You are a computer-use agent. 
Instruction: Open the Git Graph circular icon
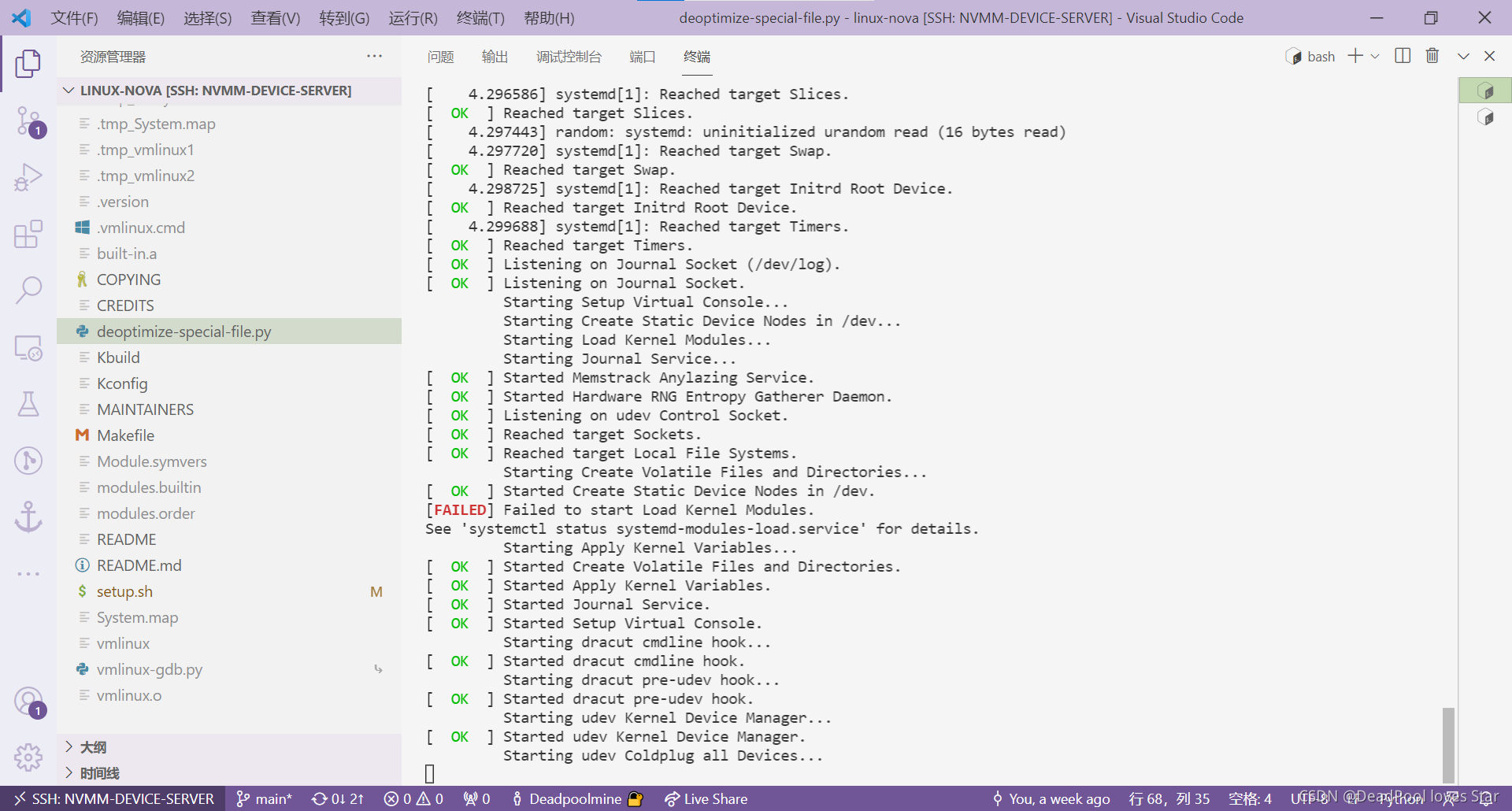coord(28,461)
